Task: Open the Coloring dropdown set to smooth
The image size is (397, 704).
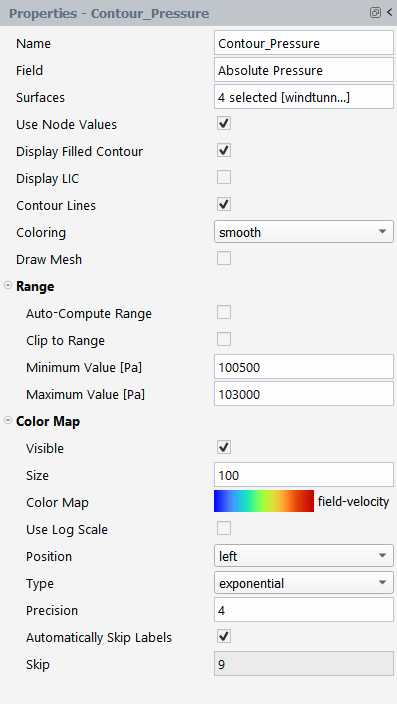Action: click(304, 232)
